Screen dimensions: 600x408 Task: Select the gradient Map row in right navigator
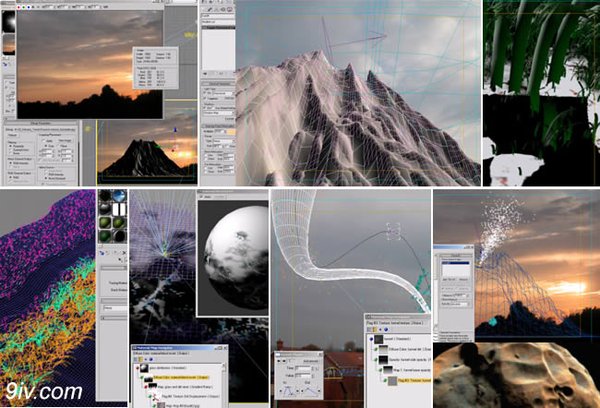click(x=405, y=370)
